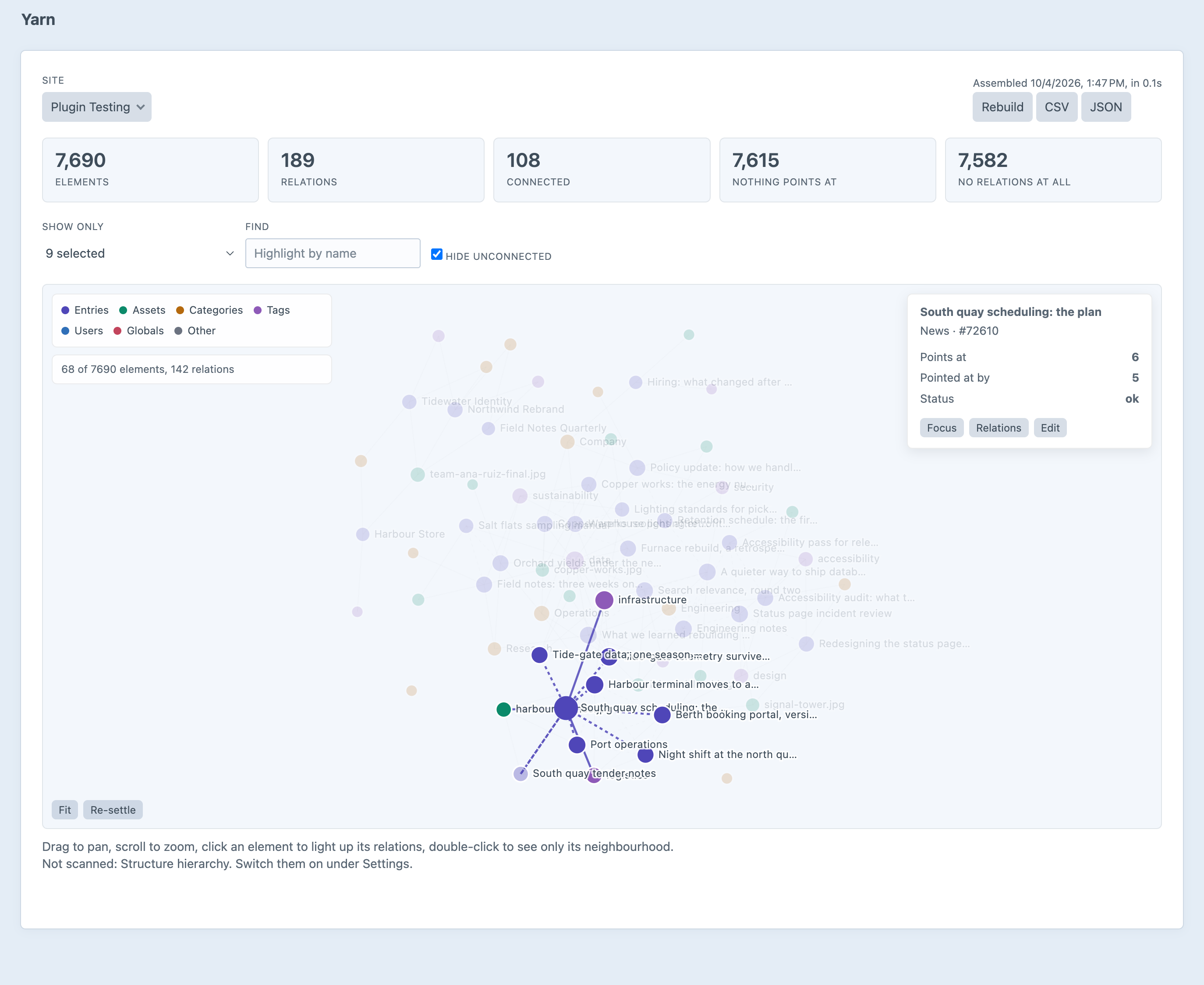Select the large South quay scheduling node
Screen dimensions: 1204x985
coord(566,708)
